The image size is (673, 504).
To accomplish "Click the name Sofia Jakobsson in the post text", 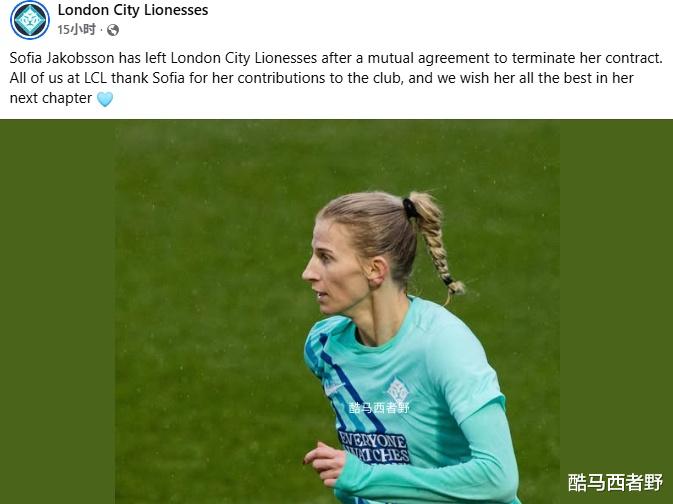I will [x=62, y=58].
